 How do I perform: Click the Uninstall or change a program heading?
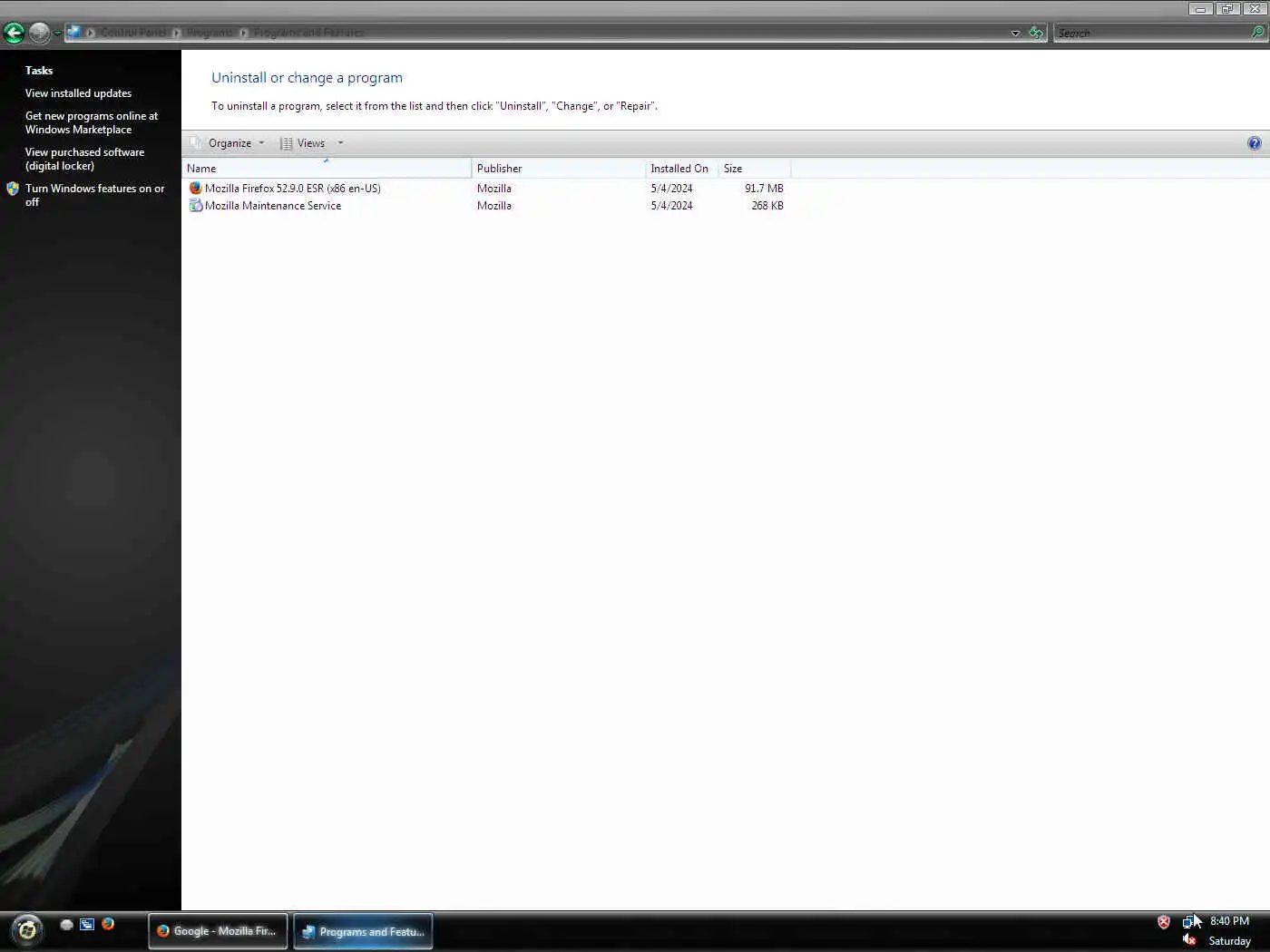307,78
